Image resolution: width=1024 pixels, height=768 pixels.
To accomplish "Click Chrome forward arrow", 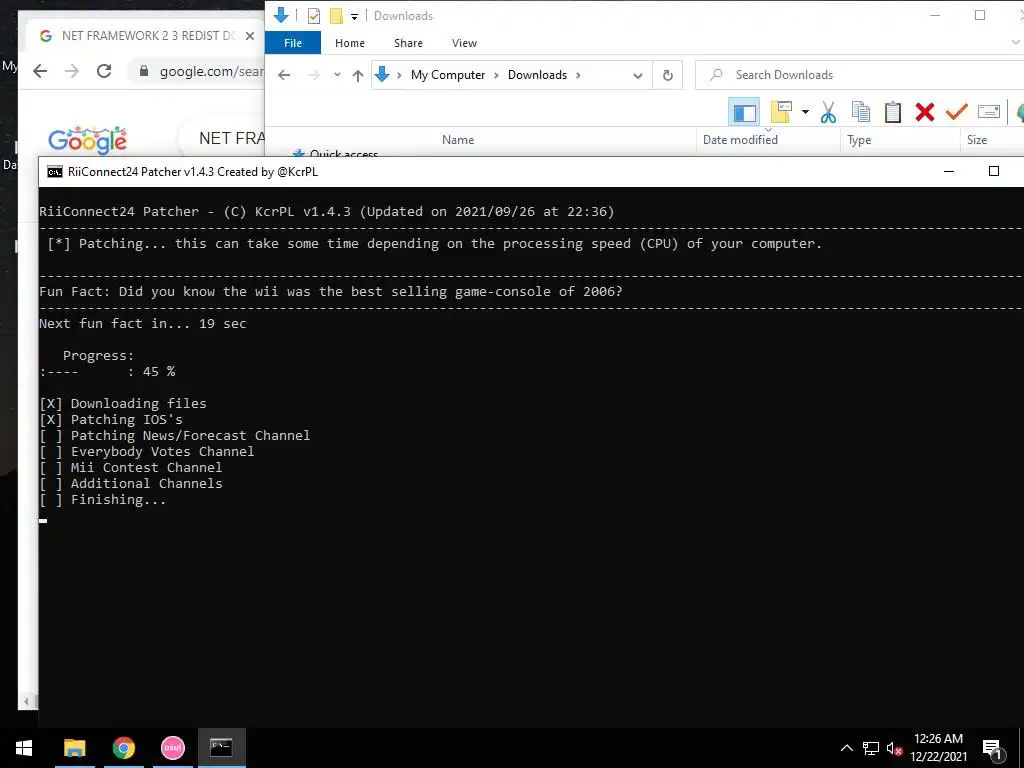I will (72, 71).
